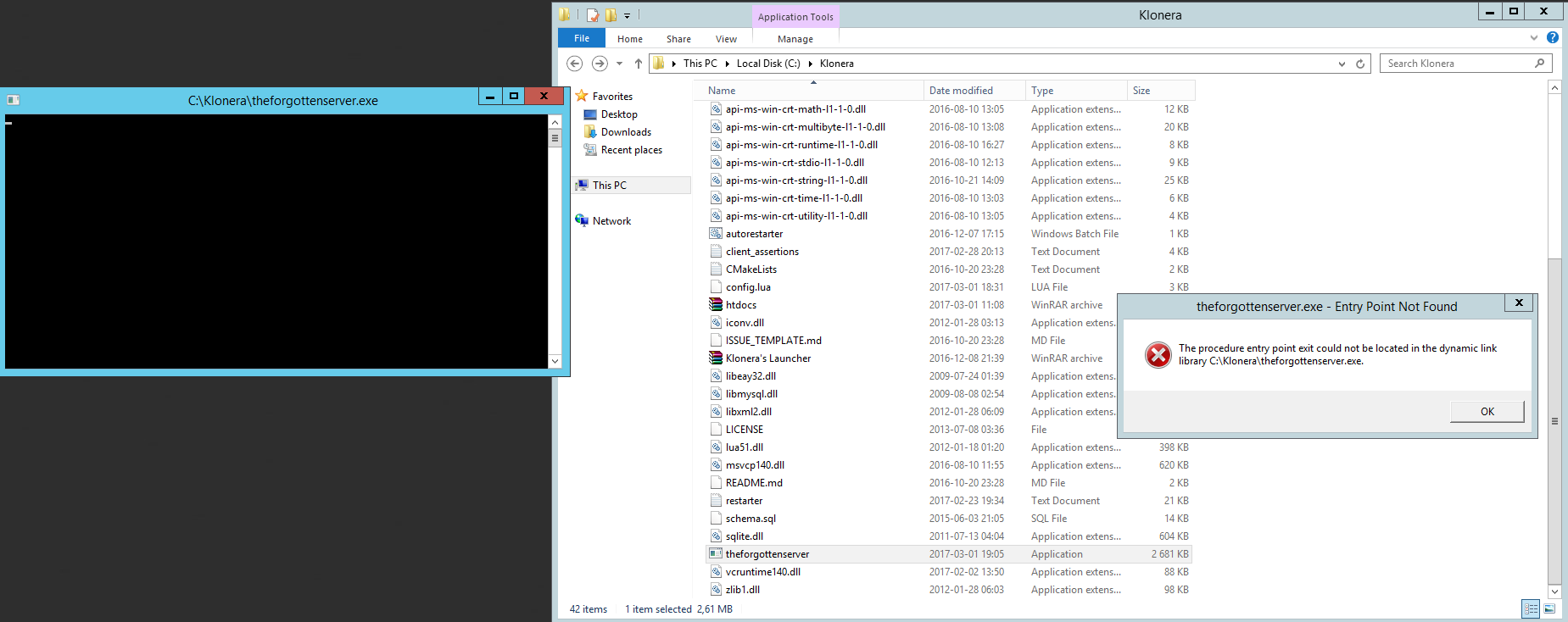
Task: Expand the address bar history dropdown
Action: pos(1342,64)
